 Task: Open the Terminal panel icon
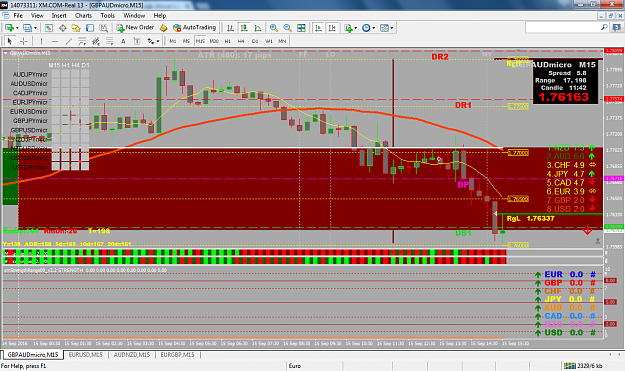point(90,28)
